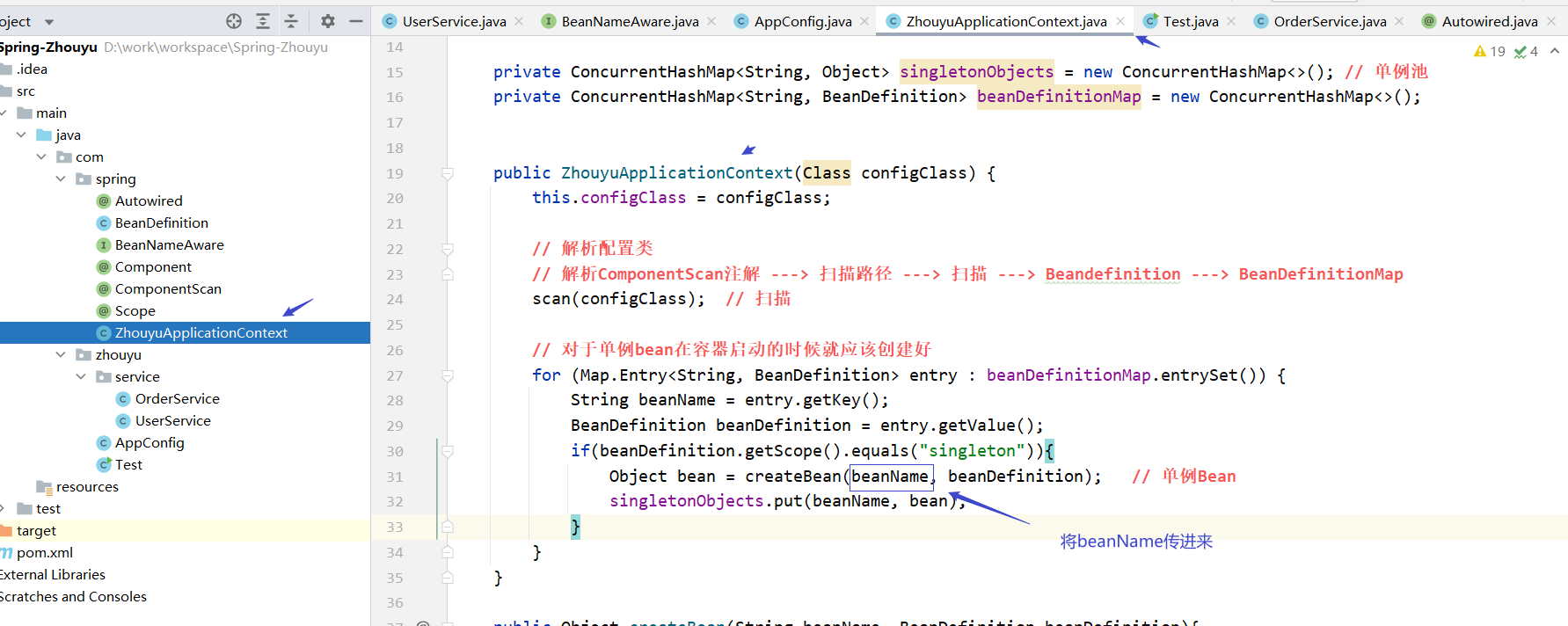Click the Expand All icon in Project panel

(x=263, y=21)
